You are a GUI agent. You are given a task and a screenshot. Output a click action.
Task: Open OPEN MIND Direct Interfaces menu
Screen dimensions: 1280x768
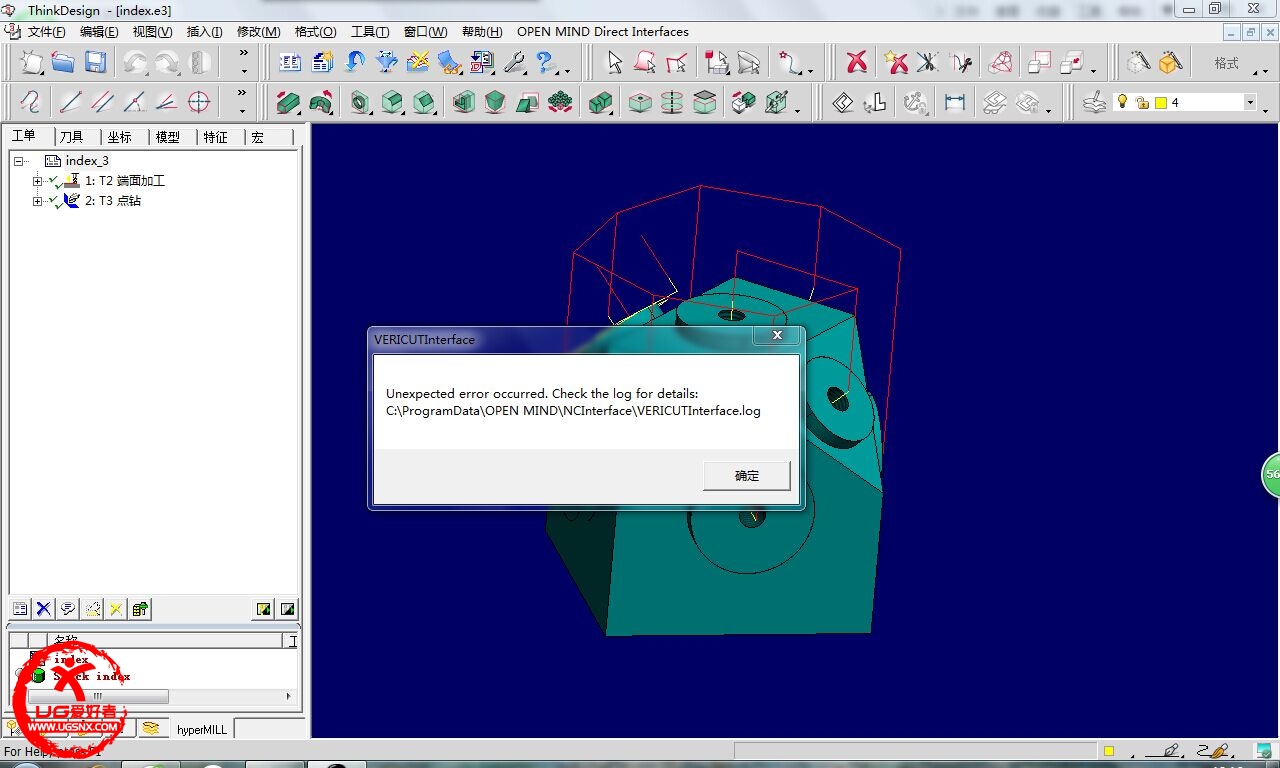603,32
